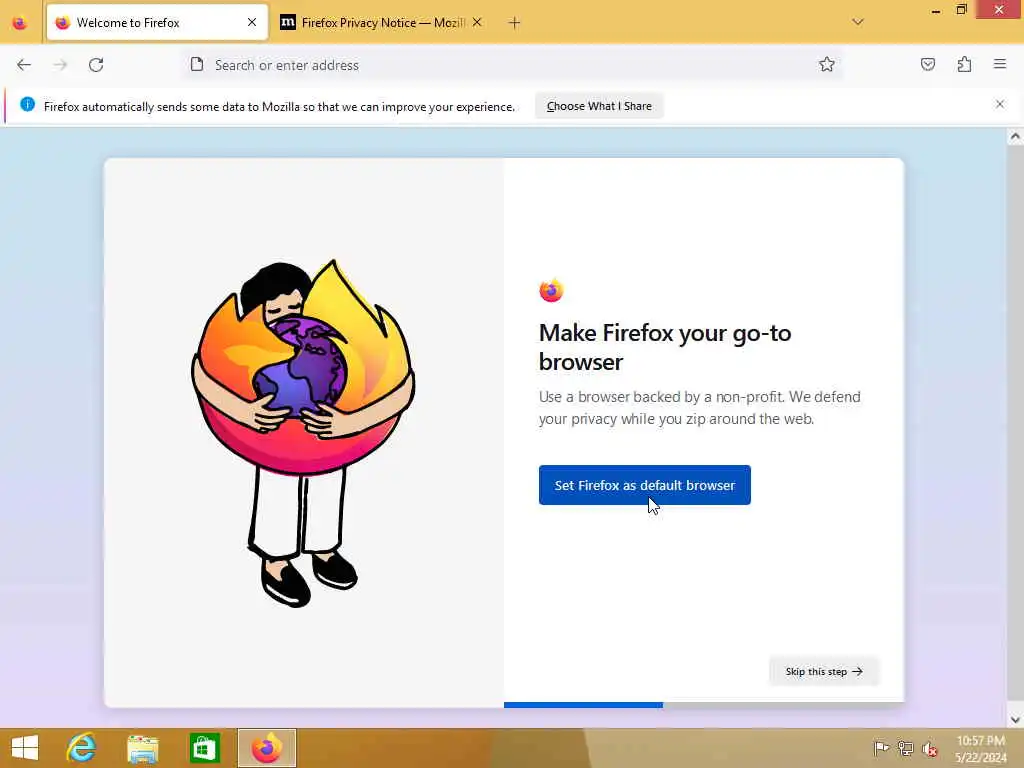Click Skip this step button
This screenshot has width=1024, height=768.
(824, 671)
